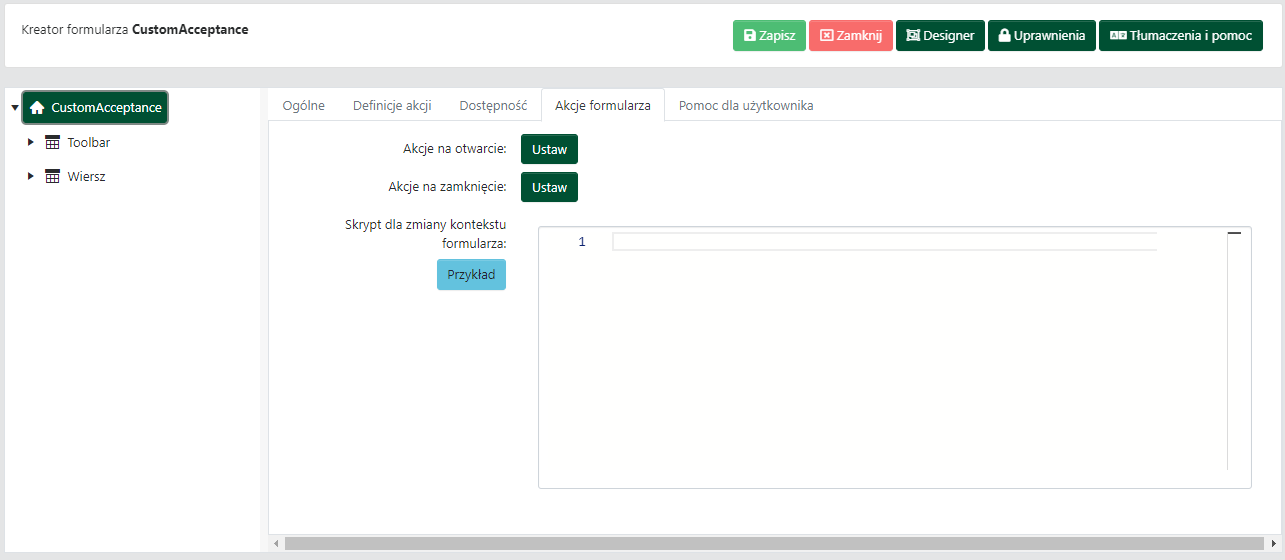
Task: Open Uprawnienia permissions settings
Action: tap(1042, 35)
